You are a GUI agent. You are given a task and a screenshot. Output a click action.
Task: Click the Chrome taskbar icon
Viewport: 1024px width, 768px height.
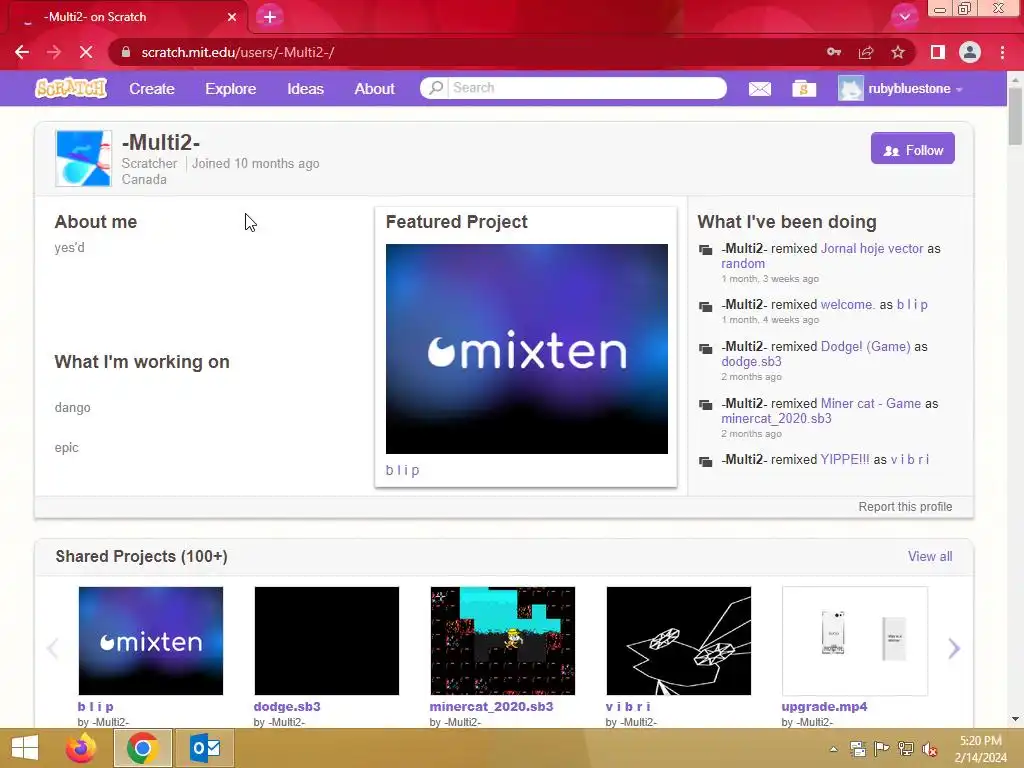click(x=143, y=748)
